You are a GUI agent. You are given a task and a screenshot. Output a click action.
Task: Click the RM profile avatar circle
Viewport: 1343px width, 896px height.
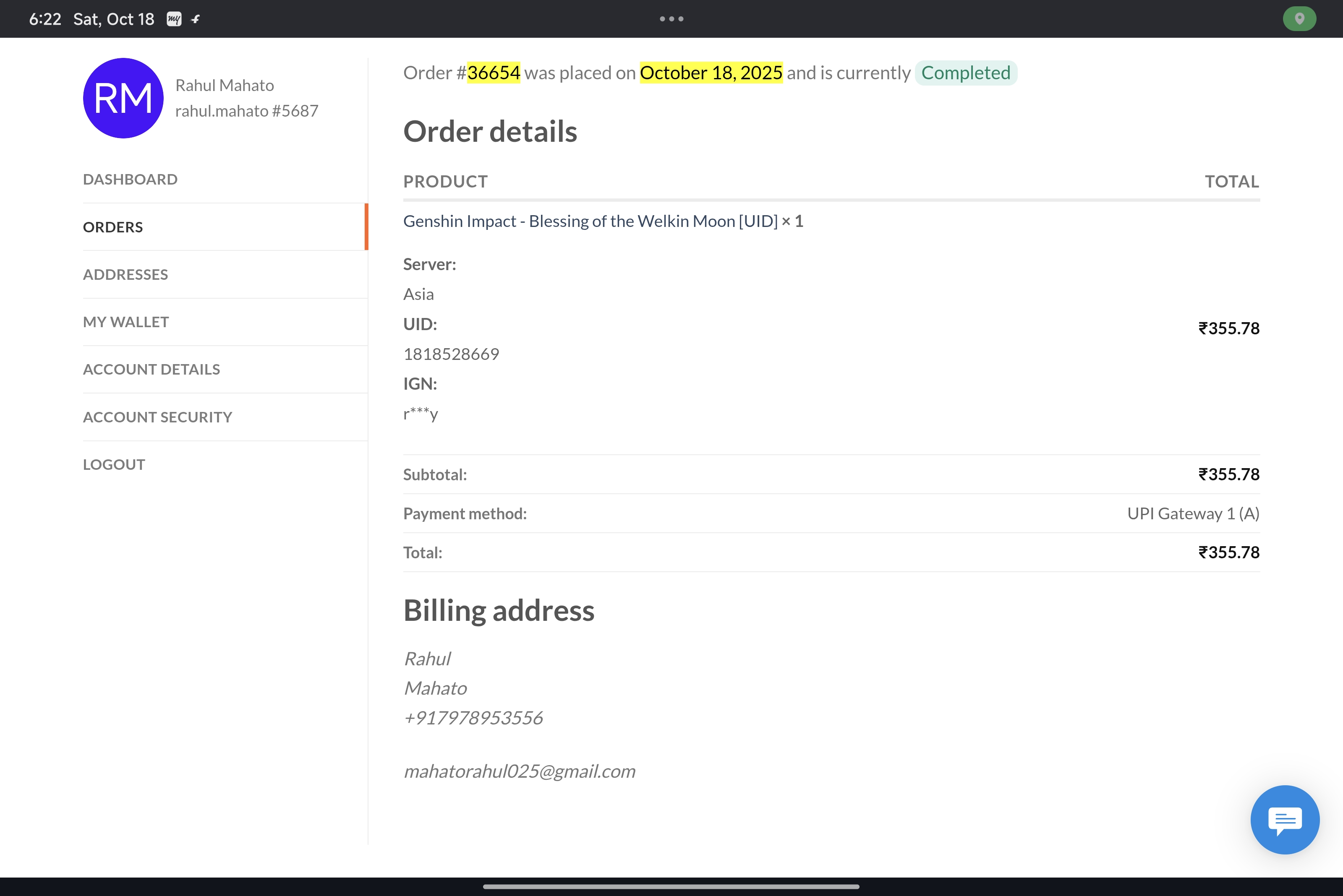coord(123,98)
